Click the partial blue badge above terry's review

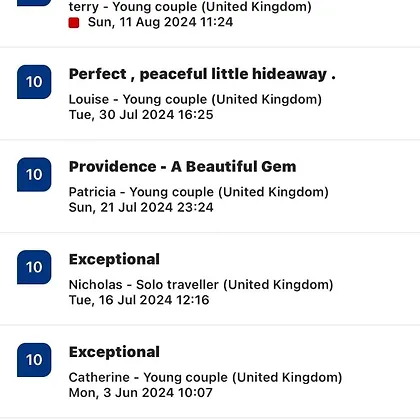click(x=34, y=3)
